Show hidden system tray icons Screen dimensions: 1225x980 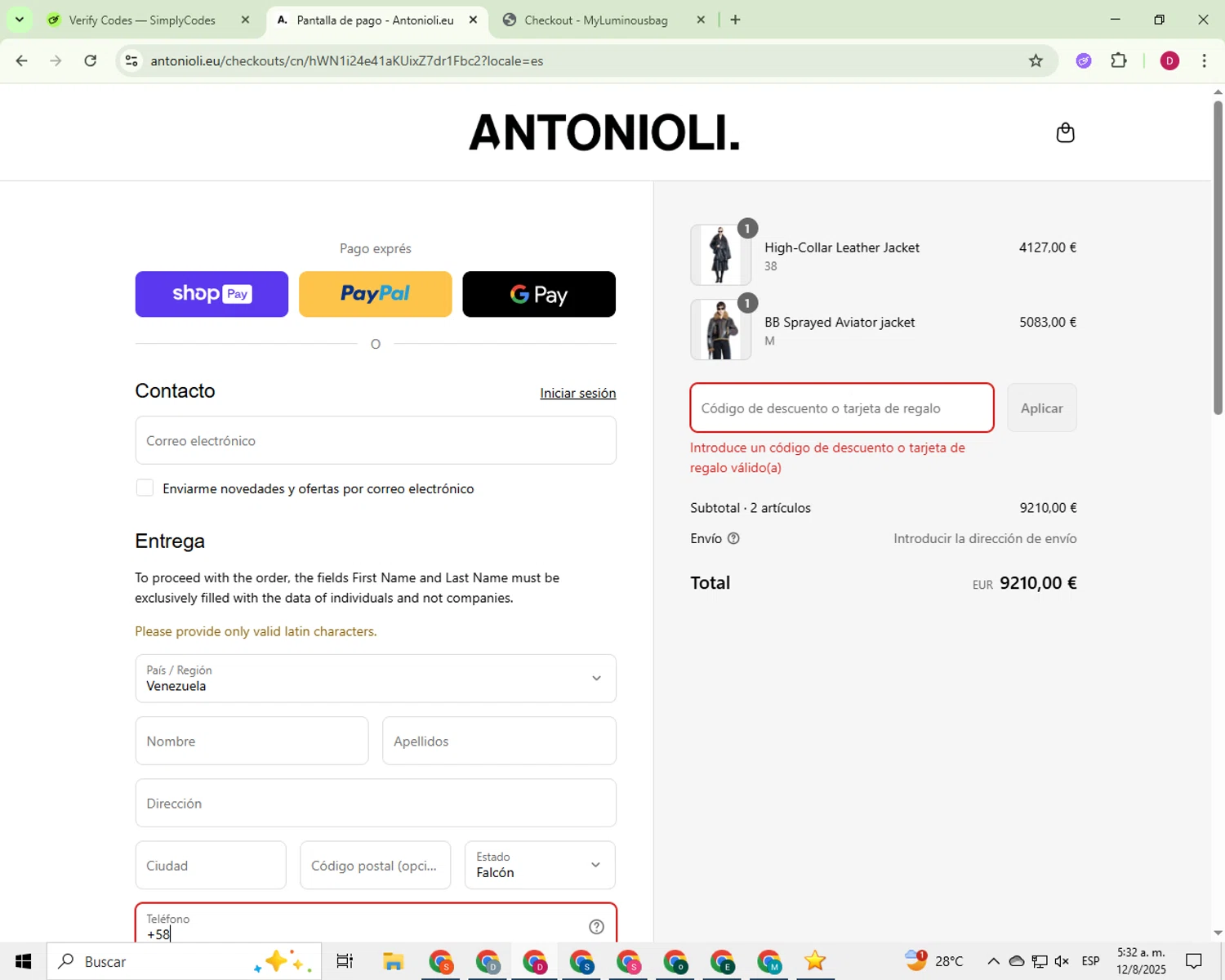coord(993,961)
